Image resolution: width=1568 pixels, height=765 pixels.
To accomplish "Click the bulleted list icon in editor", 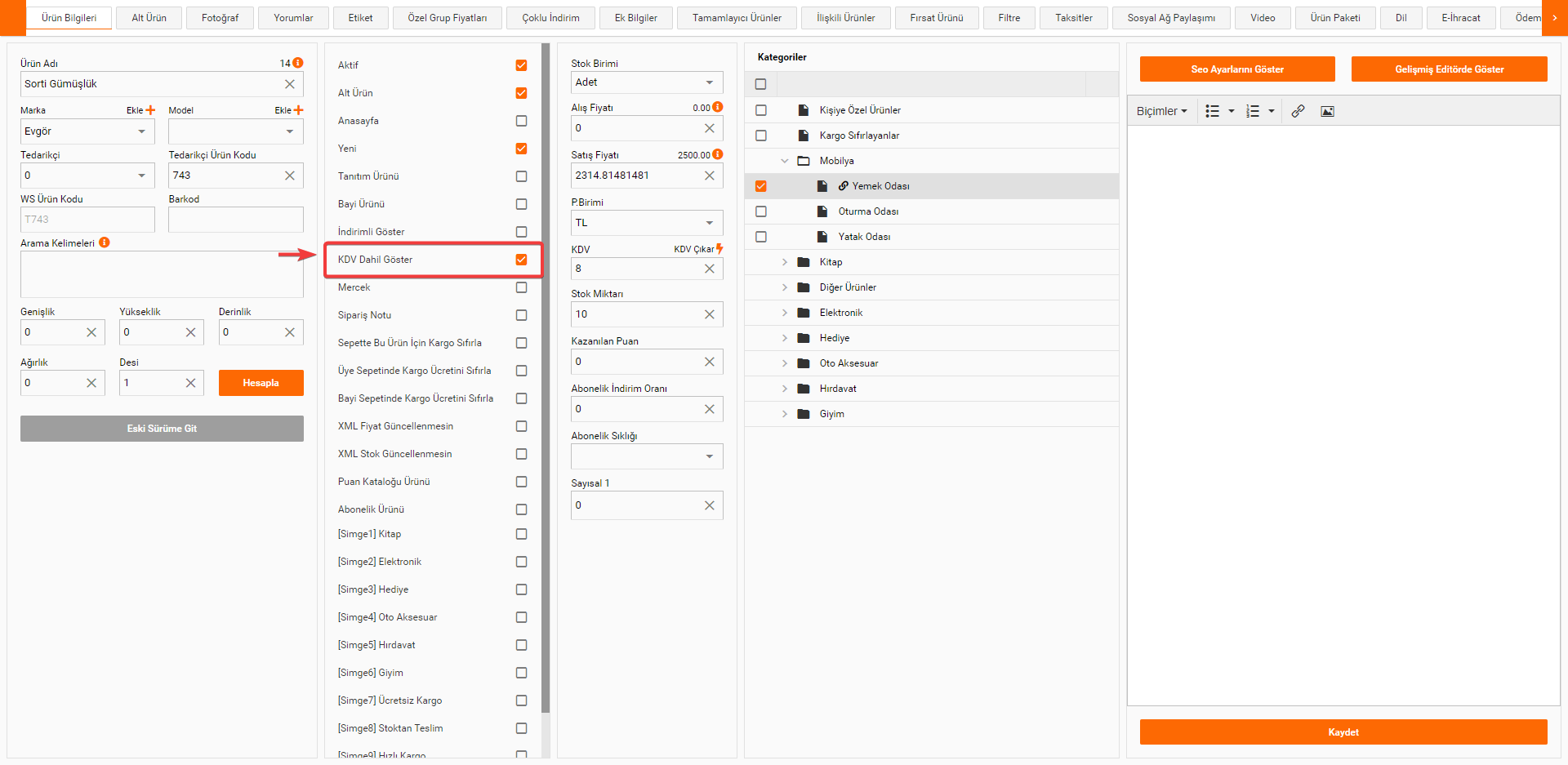I will [x=1213, y=111].
